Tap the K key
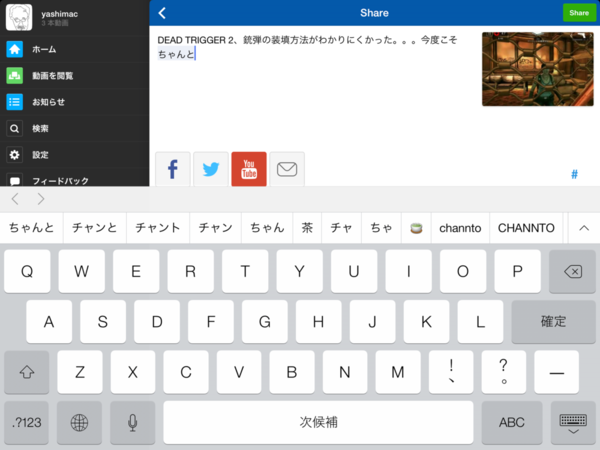The width and height of the screenshot is (600, 450). coord(426,321)
